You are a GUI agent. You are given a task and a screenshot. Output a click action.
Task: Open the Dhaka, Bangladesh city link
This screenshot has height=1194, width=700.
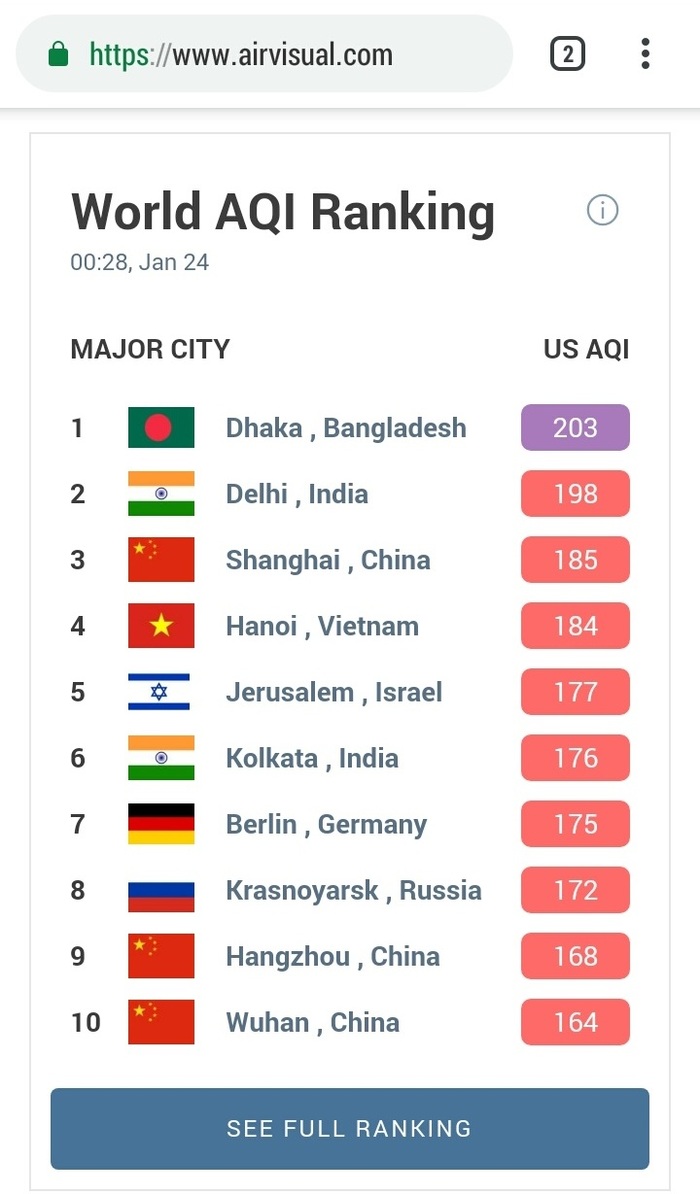[x=346, y=428]
